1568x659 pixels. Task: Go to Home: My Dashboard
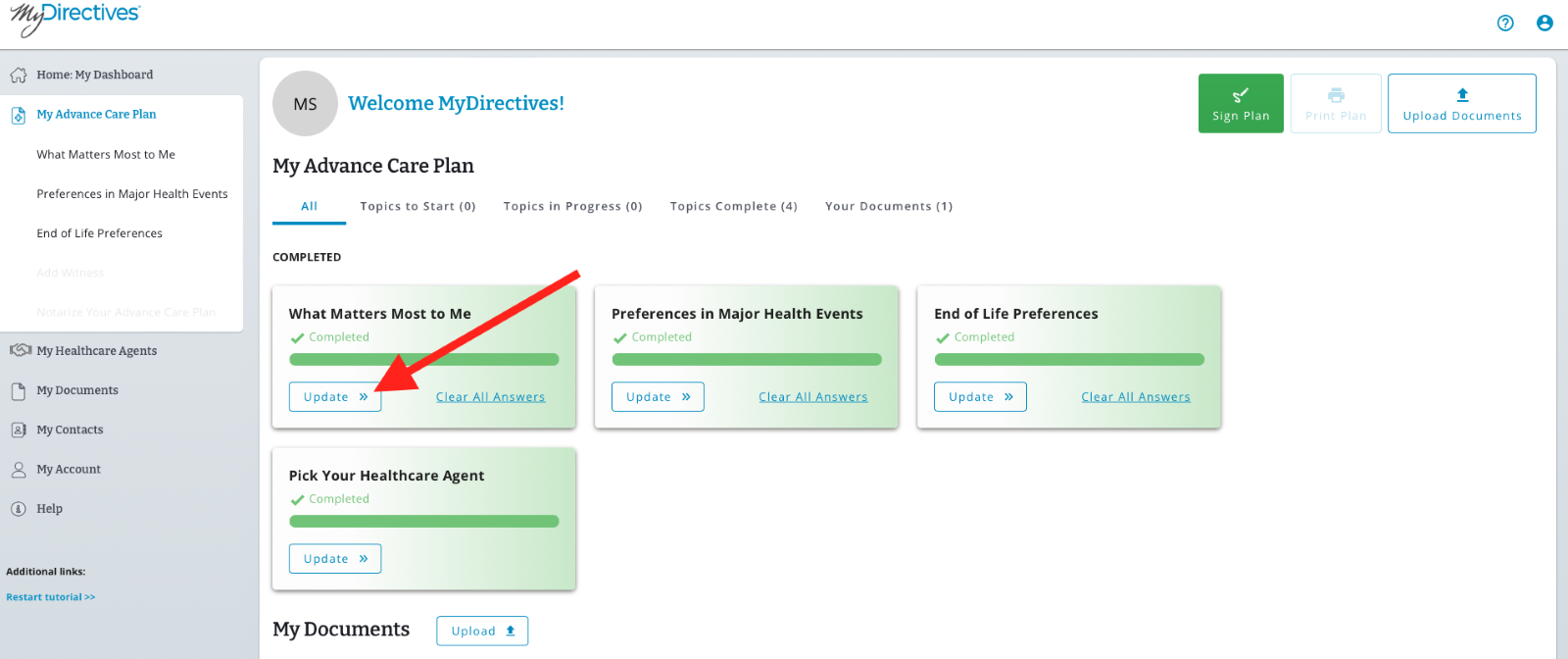coord(95,75)
